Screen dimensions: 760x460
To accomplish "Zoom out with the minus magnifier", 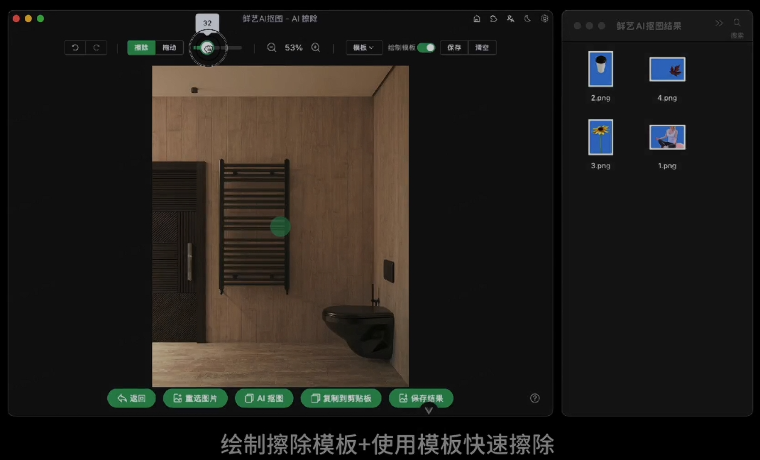I will pos(271,48).
